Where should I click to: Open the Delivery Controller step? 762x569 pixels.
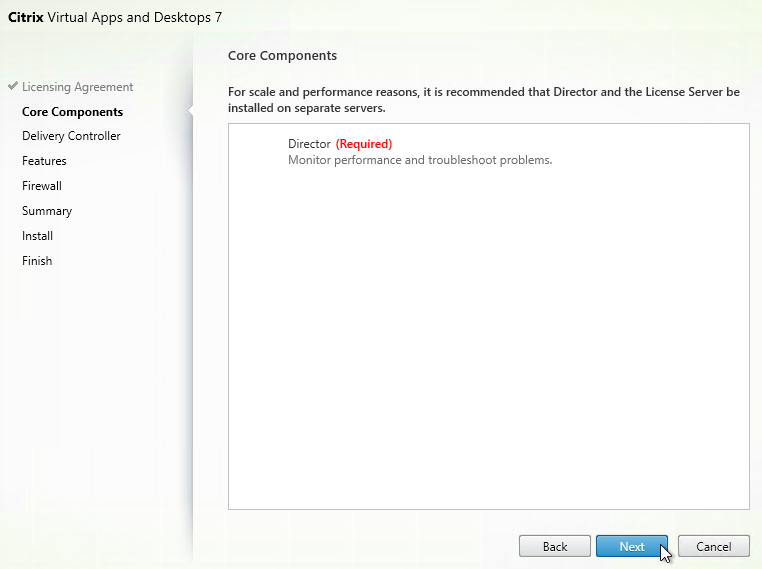[71, 136]
